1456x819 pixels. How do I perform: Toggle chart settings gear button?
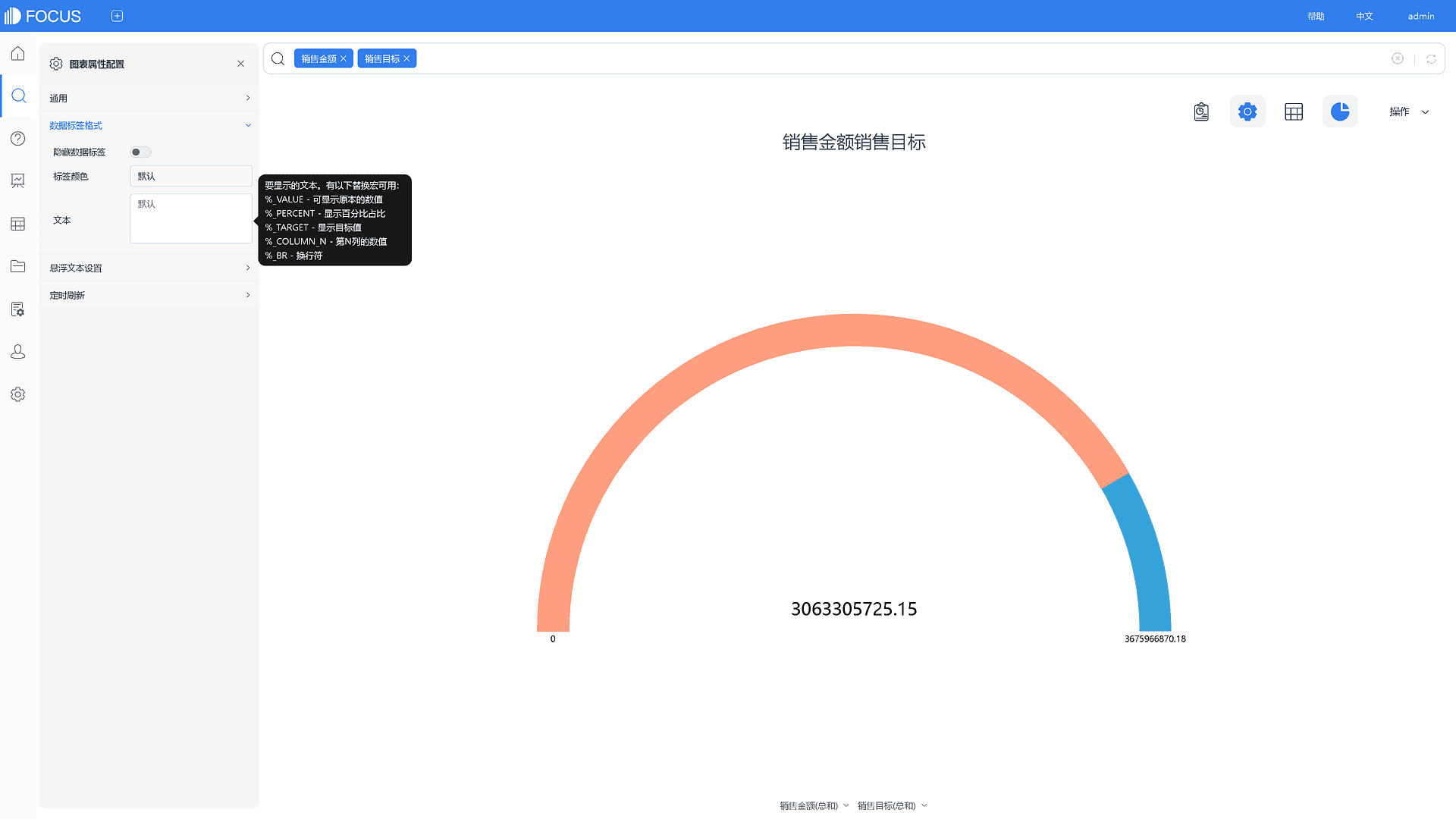pyautogui.click(x=1247, y=111)
